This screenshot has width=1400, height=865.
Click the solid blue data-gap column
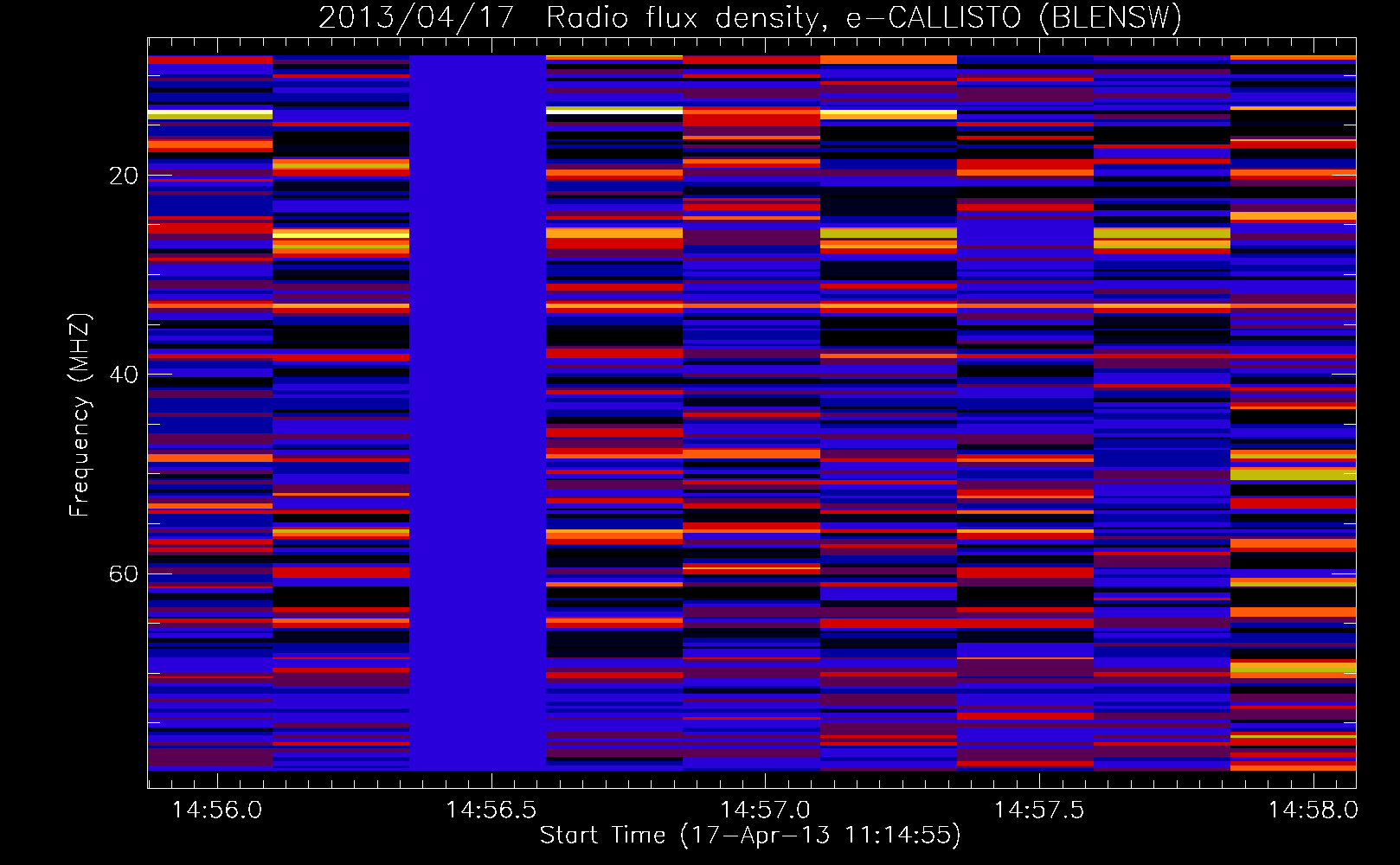click(478, 413)
